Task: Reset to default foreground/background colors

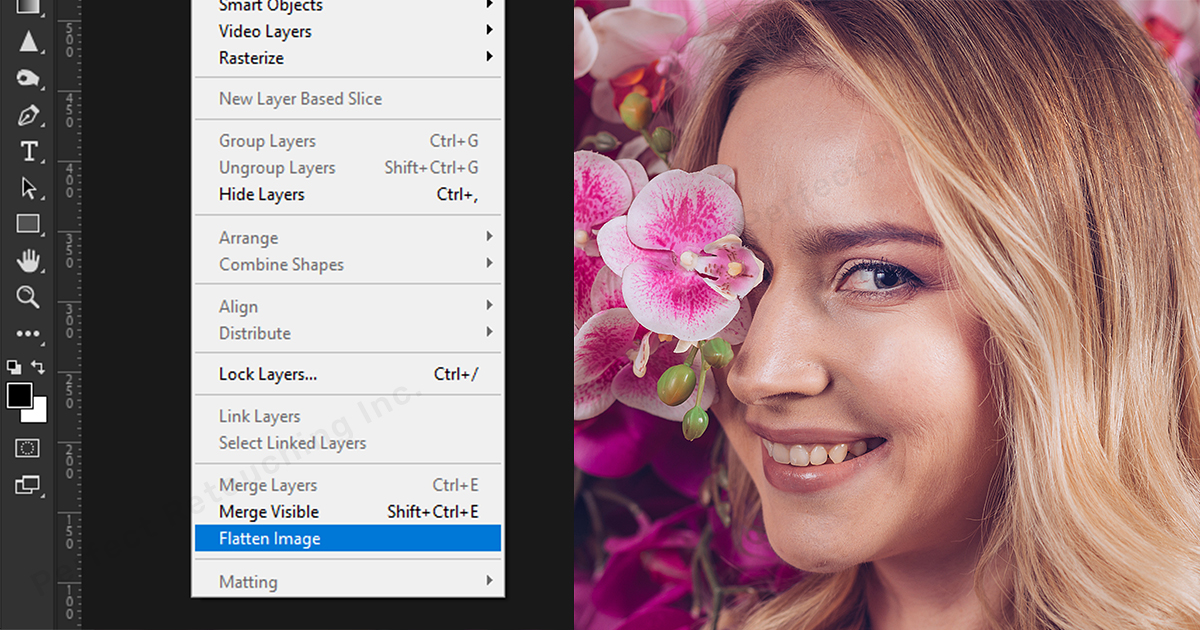Action: pyautogui.click(x=14, y=367)
